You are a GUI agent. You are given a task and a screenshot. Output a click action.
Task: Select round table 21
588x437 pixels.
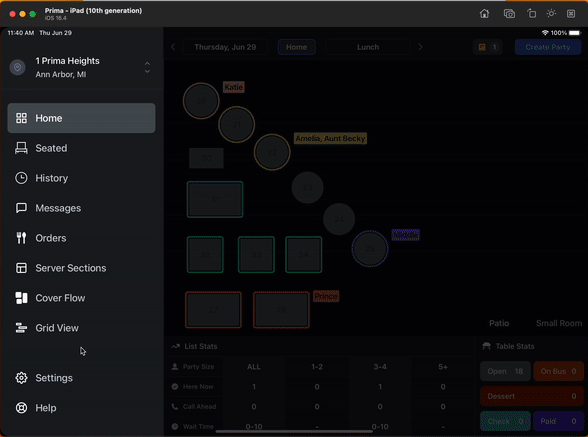click(x=237, y=125)
